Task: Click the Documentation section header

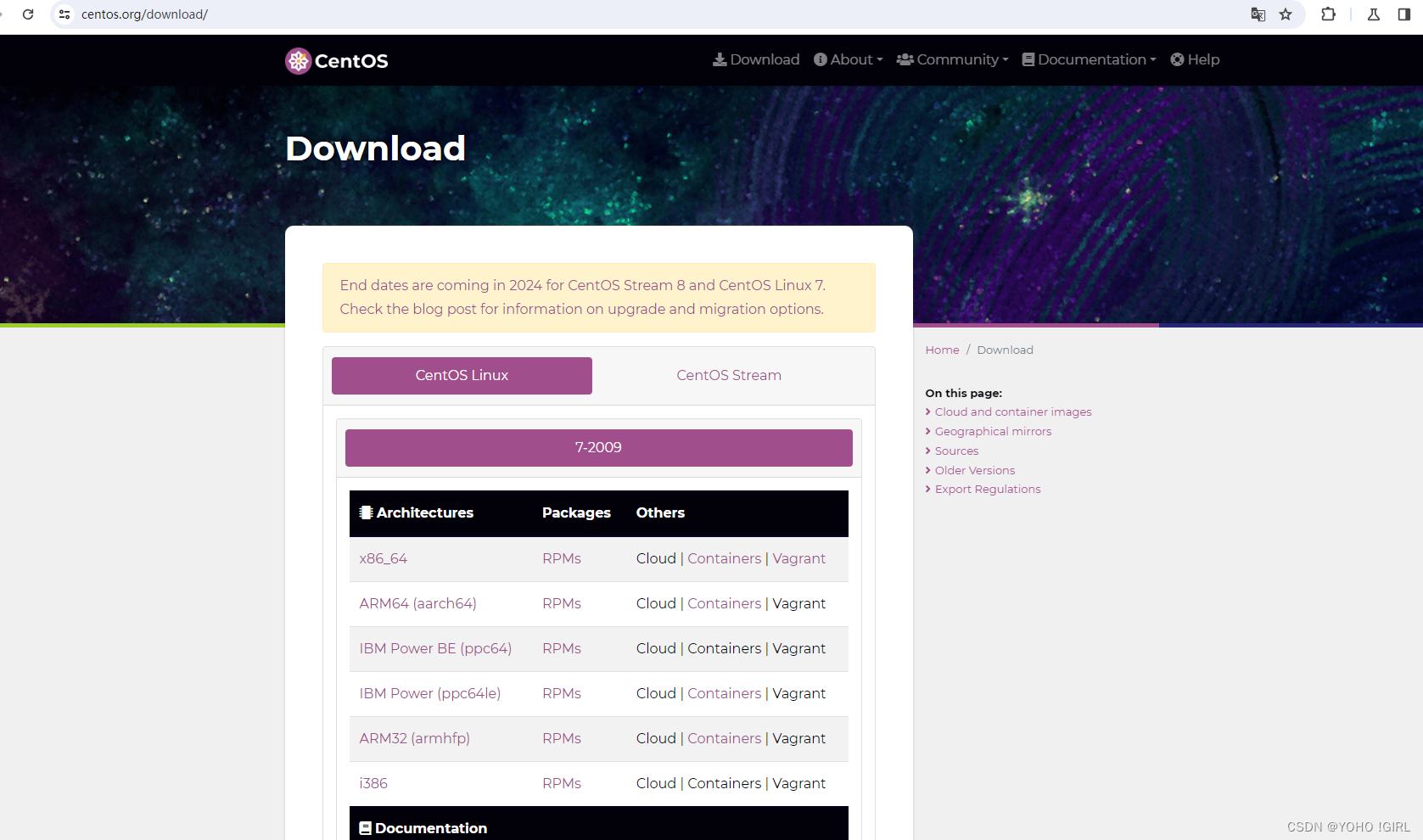Action: 423,828
